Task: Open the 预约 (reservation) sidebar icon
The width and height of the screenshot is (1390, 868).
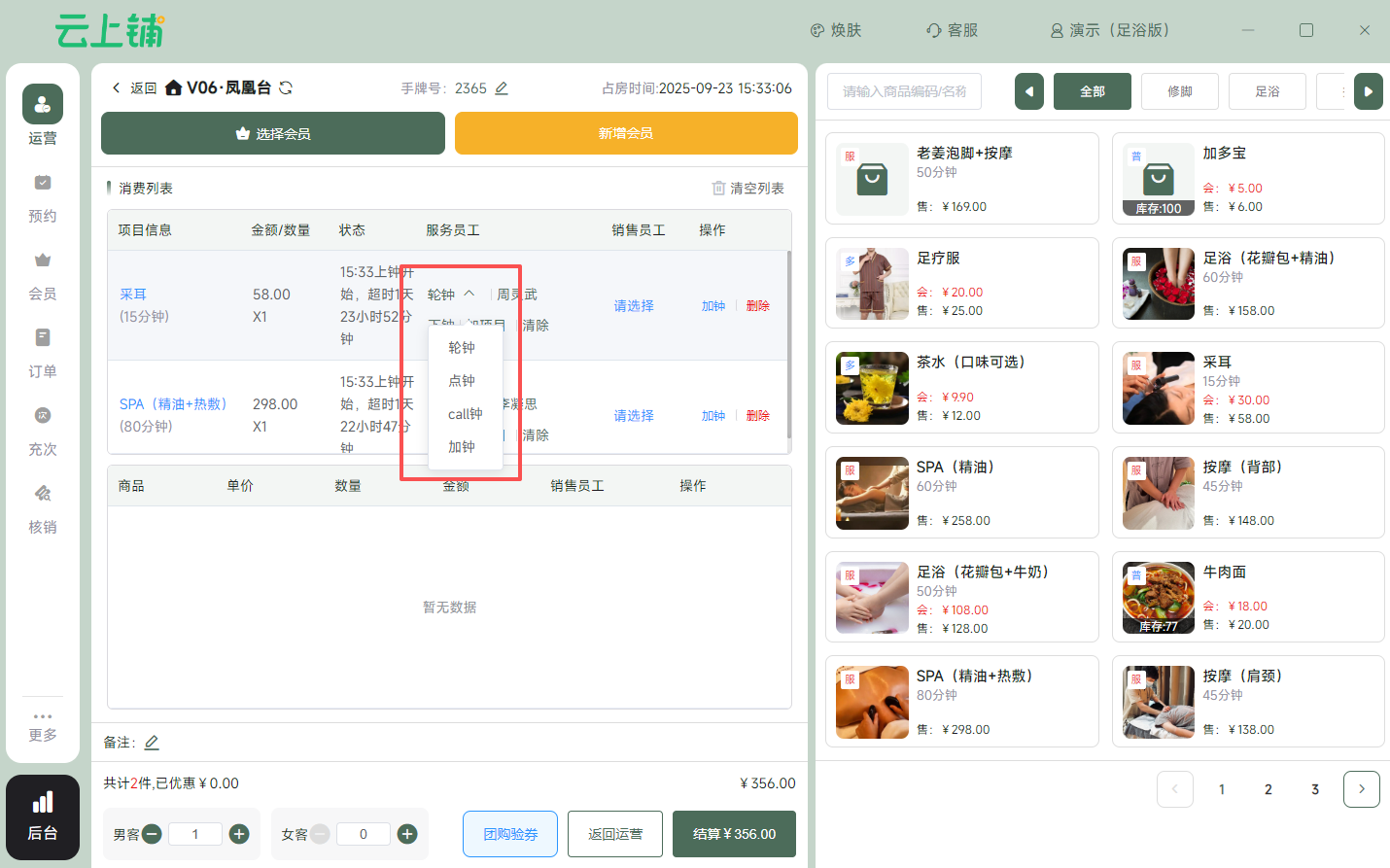Action: click(43, 183)
